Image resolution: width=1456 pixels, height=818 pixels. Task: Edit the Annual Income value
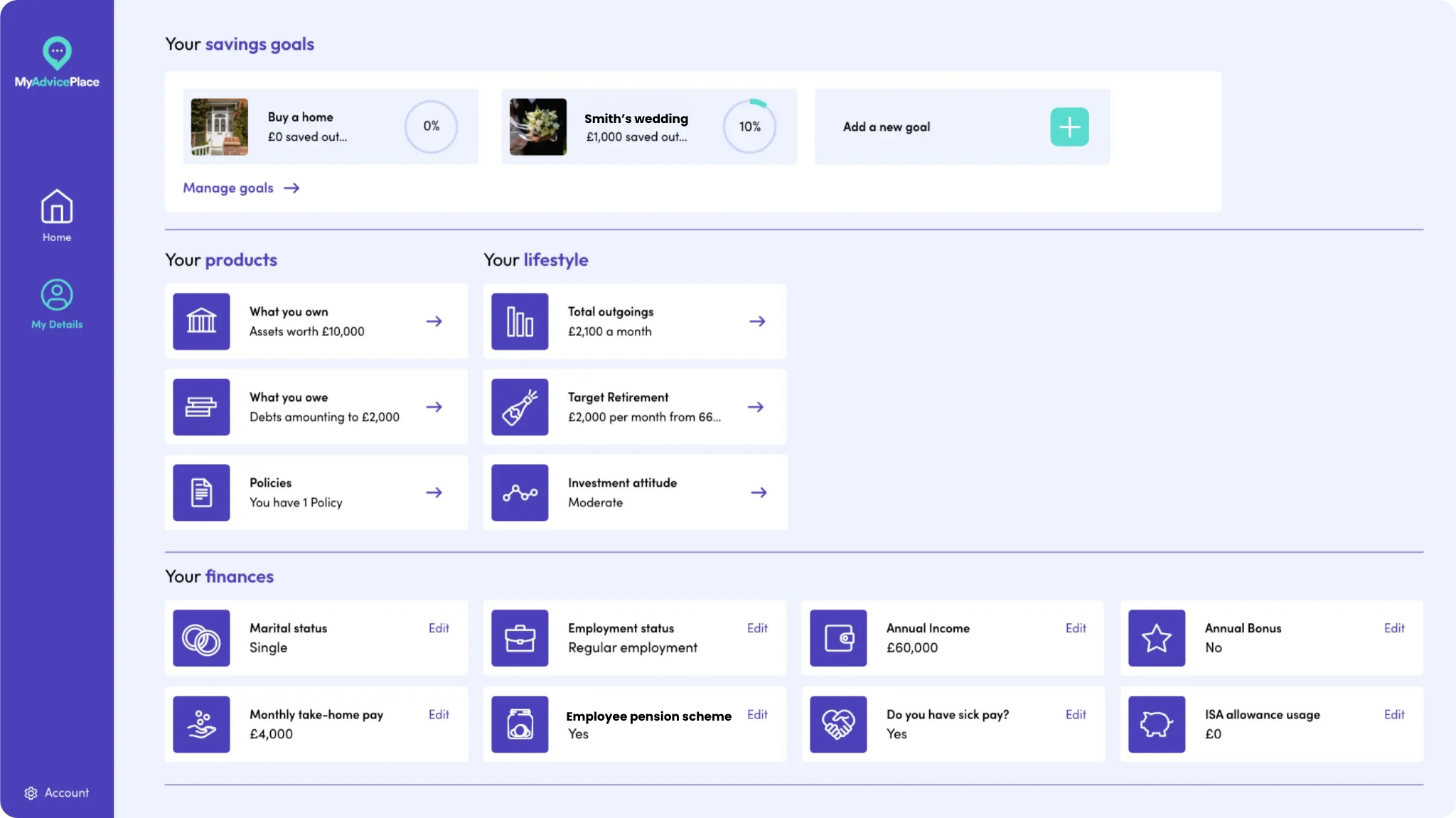pyautogui.click(x=1076, y=628)
